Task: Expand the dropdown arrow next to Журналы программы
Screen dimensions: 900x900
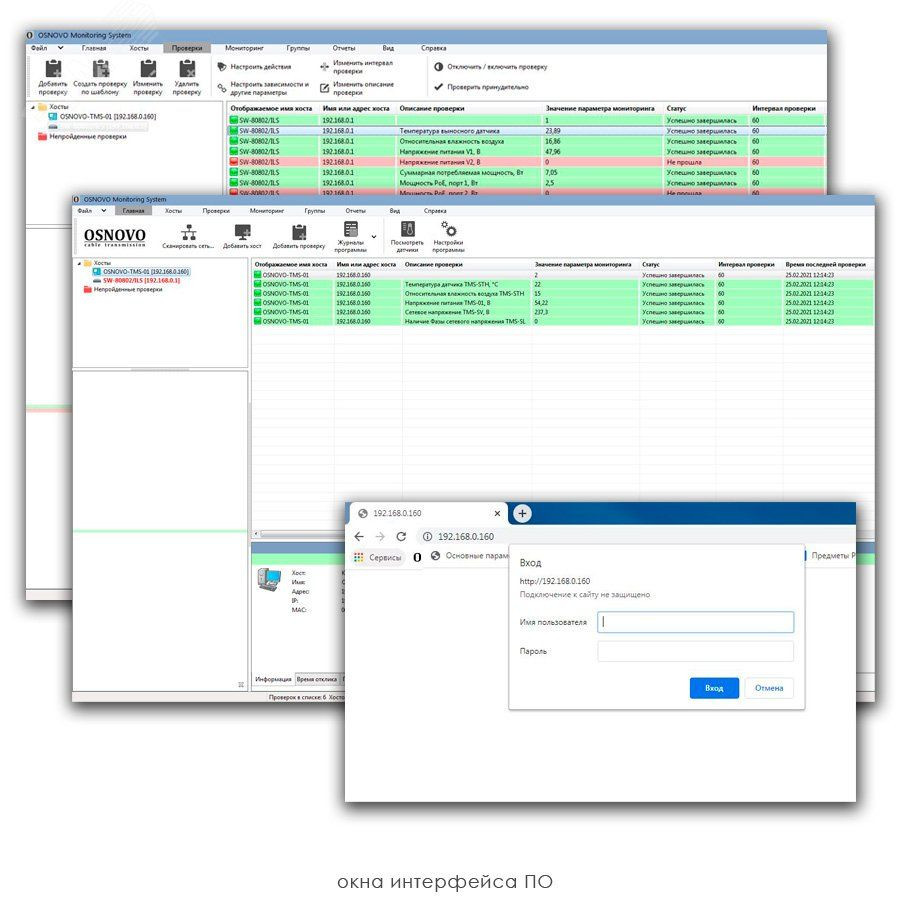Action: point(374,237)
